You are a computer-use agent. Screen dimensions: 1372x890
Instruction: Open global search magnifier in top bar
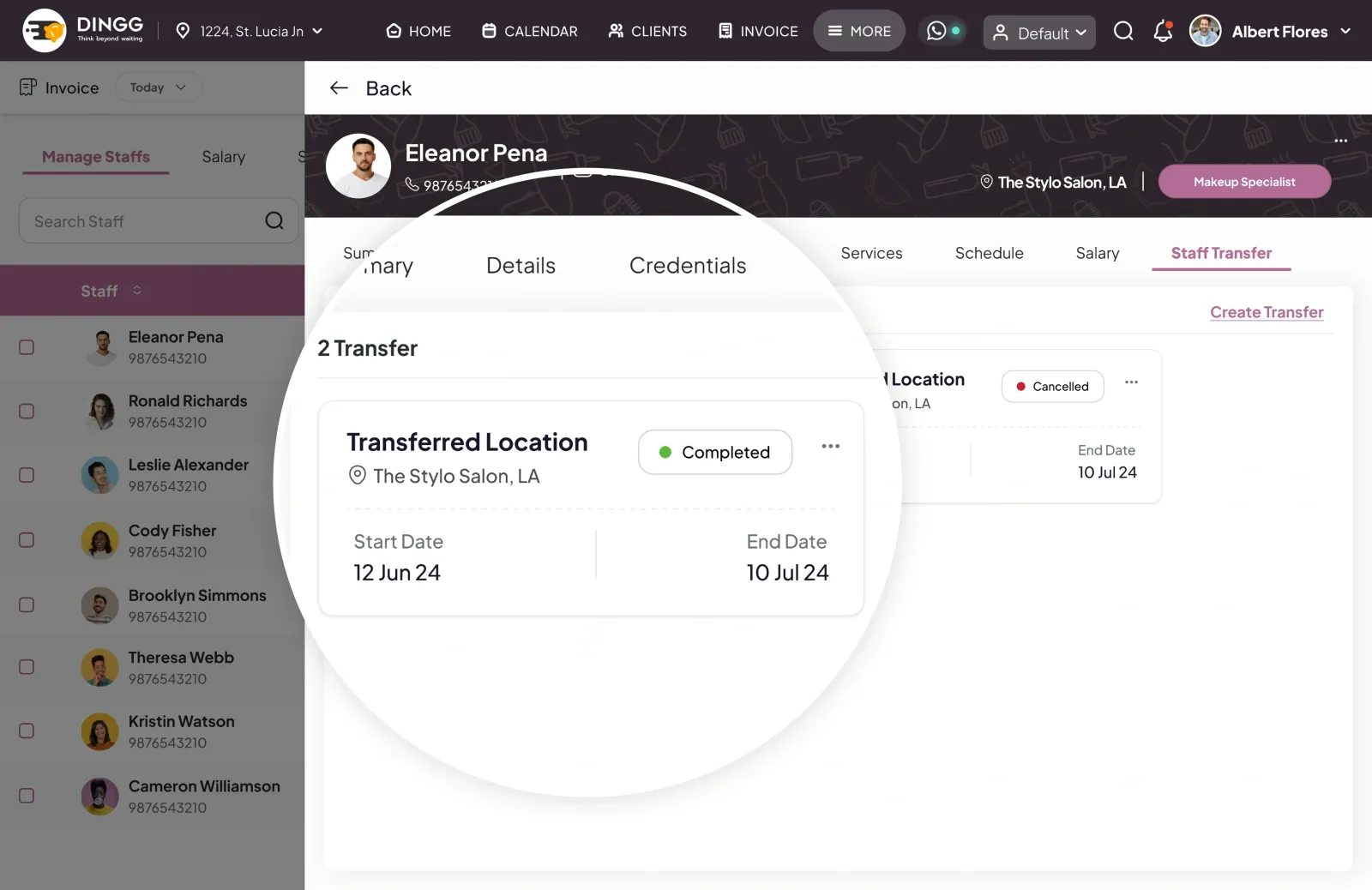1123,32
